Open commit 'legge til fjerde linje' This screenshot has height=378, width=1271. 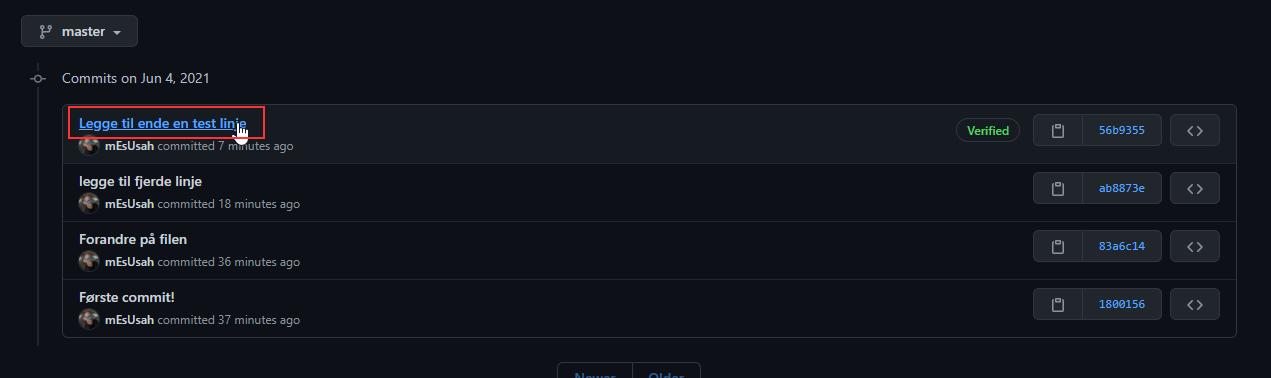tap(141, 181)
